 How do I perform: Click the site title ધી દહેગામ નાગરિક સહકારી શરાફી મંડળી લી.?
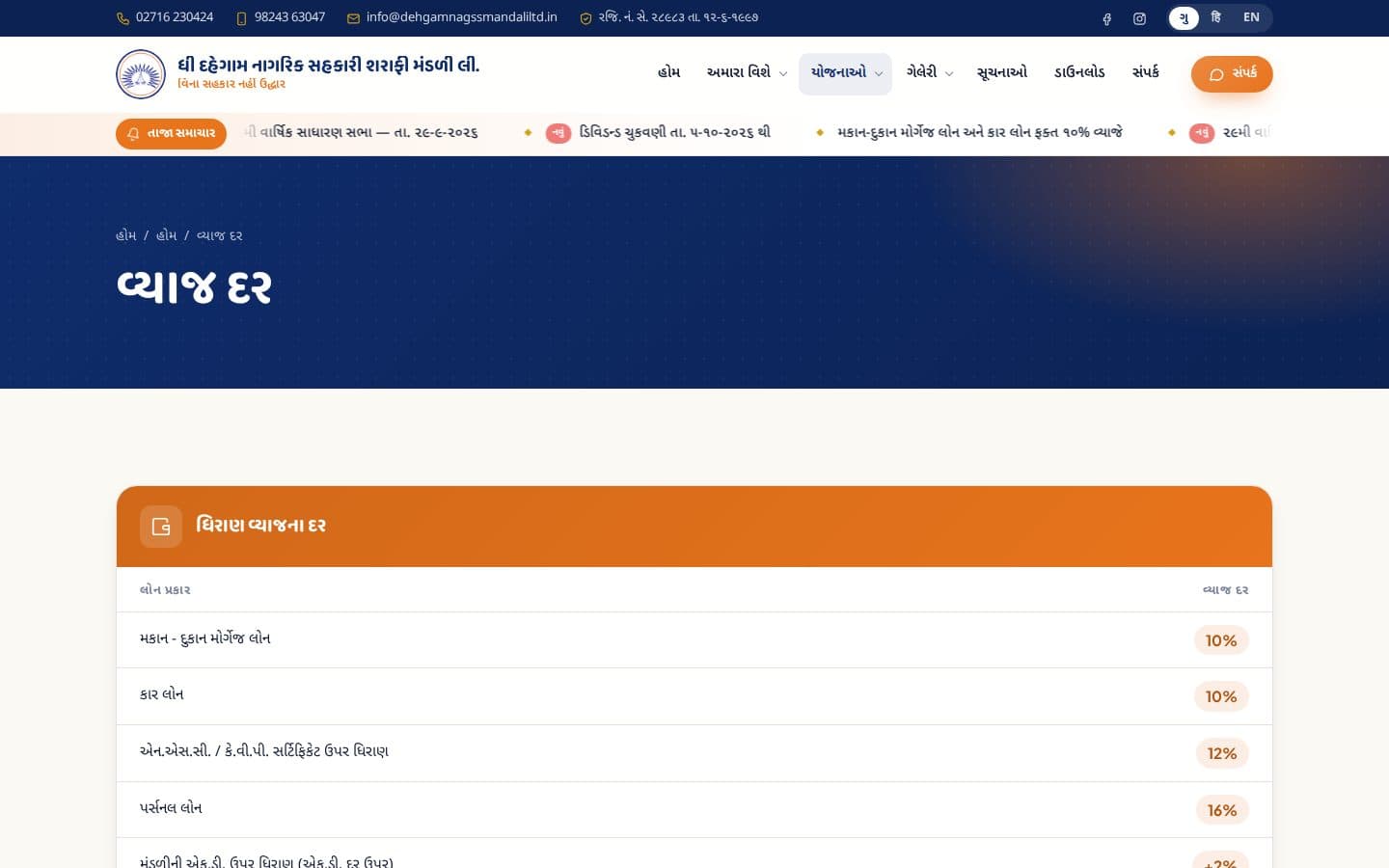(328, 66)
